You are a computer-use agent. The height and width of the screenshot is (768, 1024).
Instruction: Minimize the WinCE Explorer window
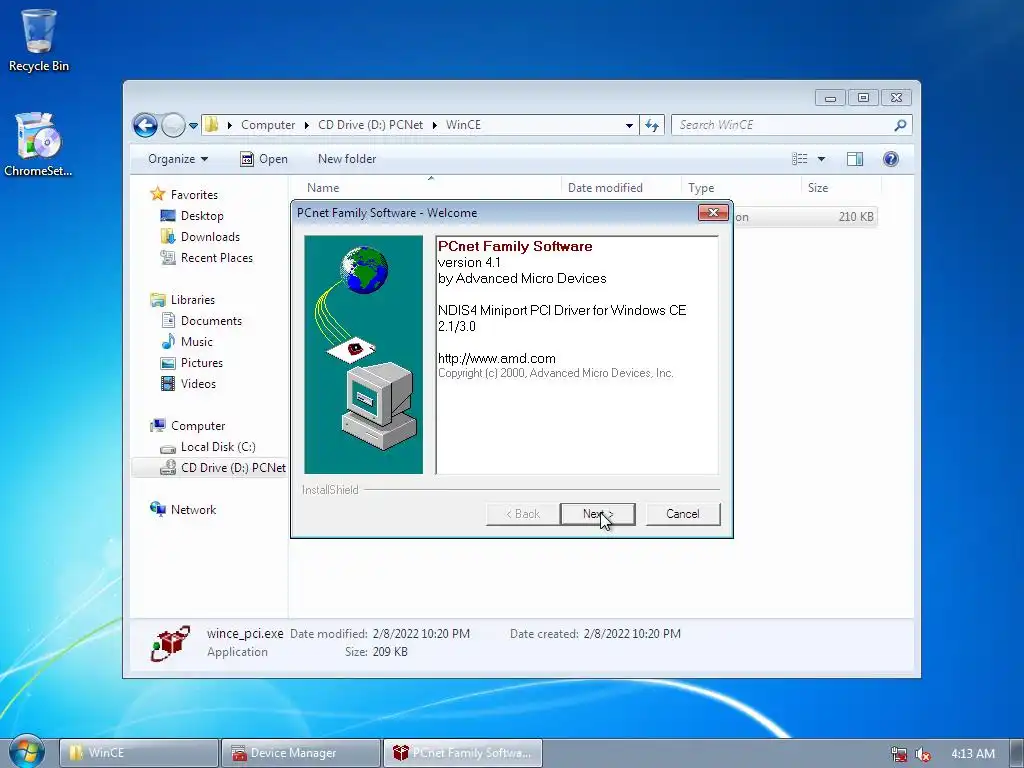click(830, 98)
